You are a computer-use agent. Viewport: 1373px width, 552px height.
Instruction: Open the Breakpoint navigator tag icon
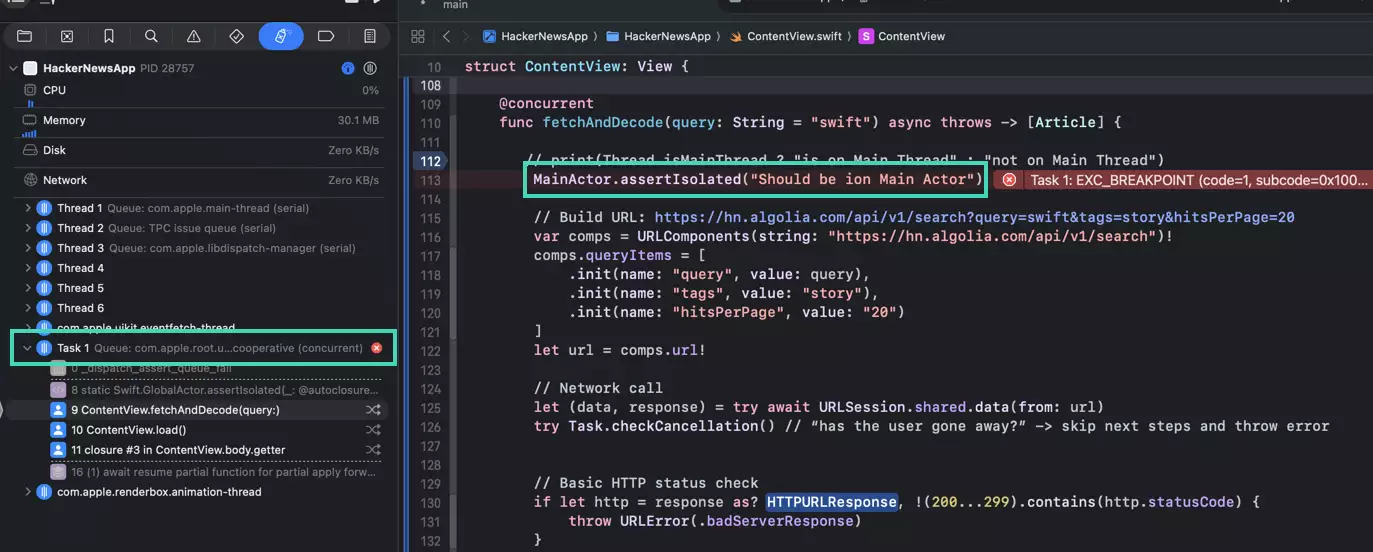pos(325,36)
